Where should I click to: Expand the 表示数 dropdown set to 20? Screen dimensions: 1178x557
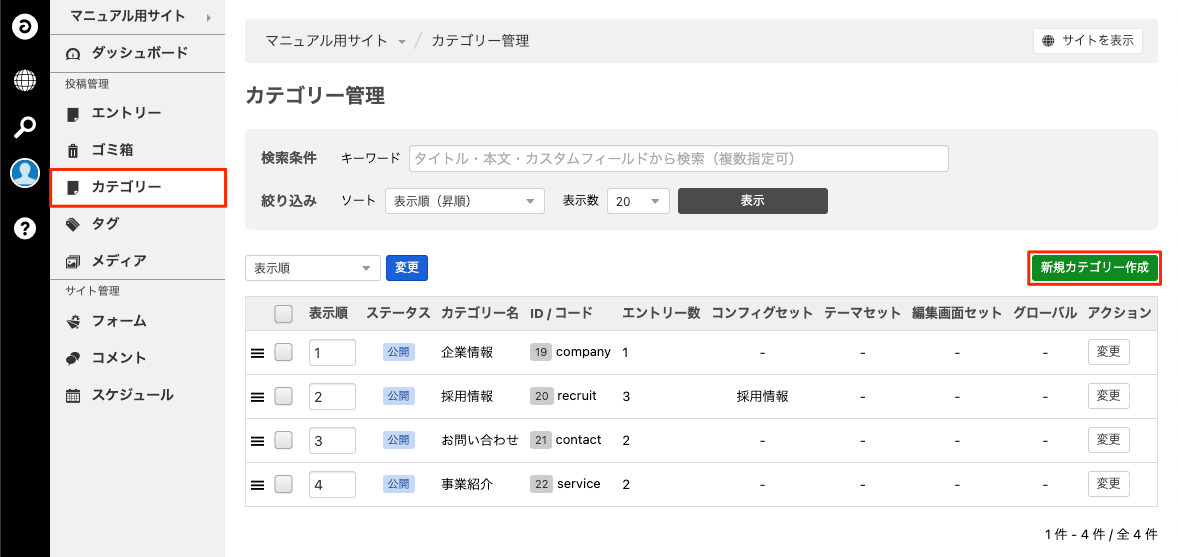638,201
